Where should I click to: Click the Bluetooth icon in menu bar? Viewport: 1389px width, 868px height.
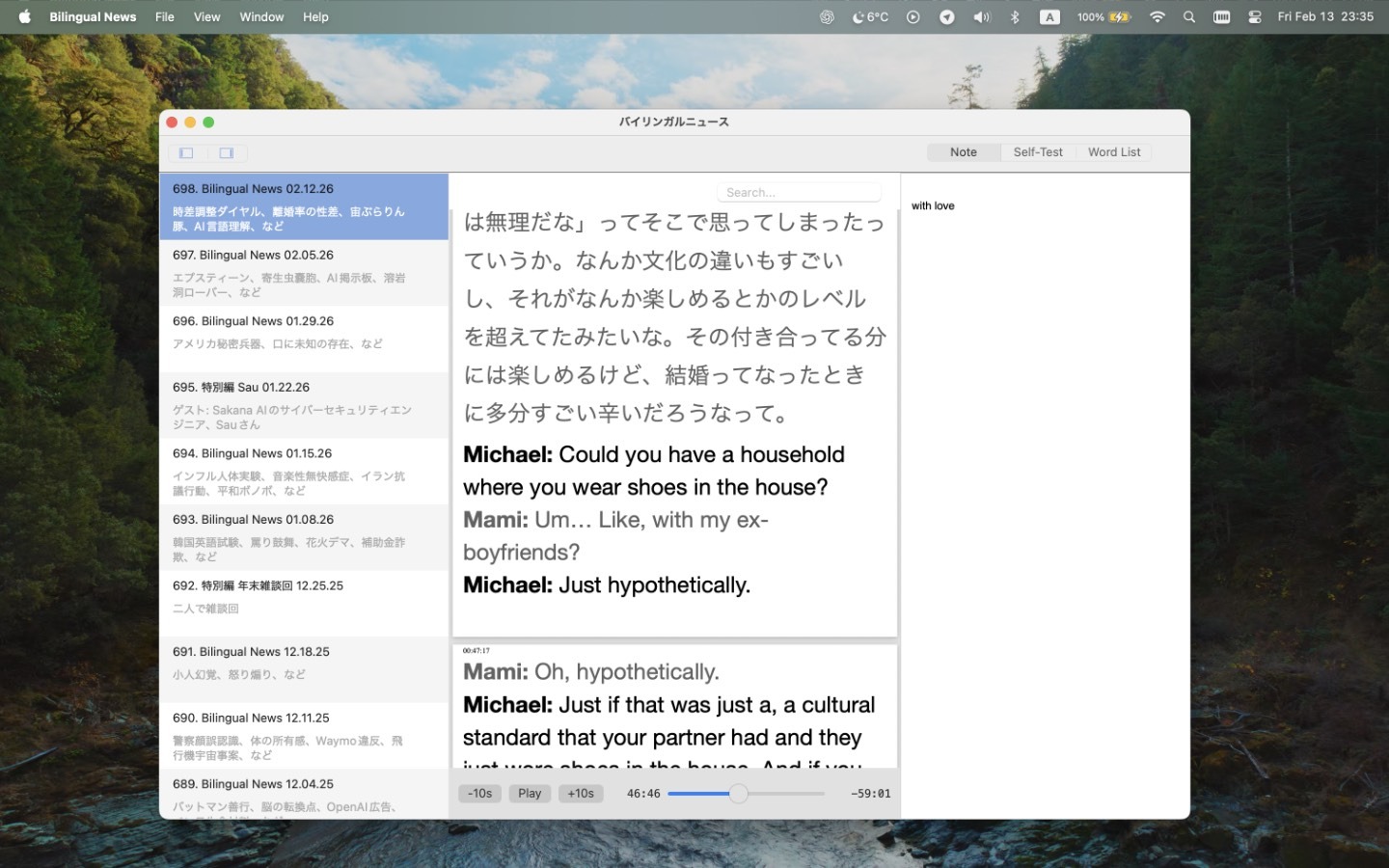pos(1015,17)
